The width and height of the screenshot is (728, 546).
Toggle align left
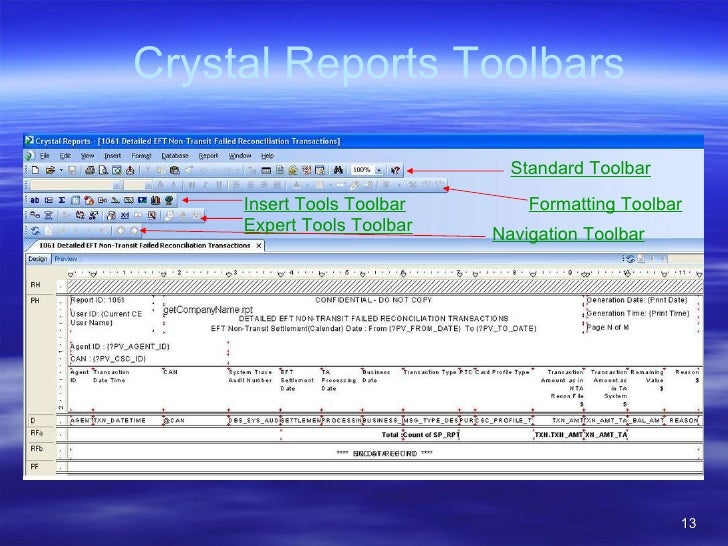click(236, 185)
